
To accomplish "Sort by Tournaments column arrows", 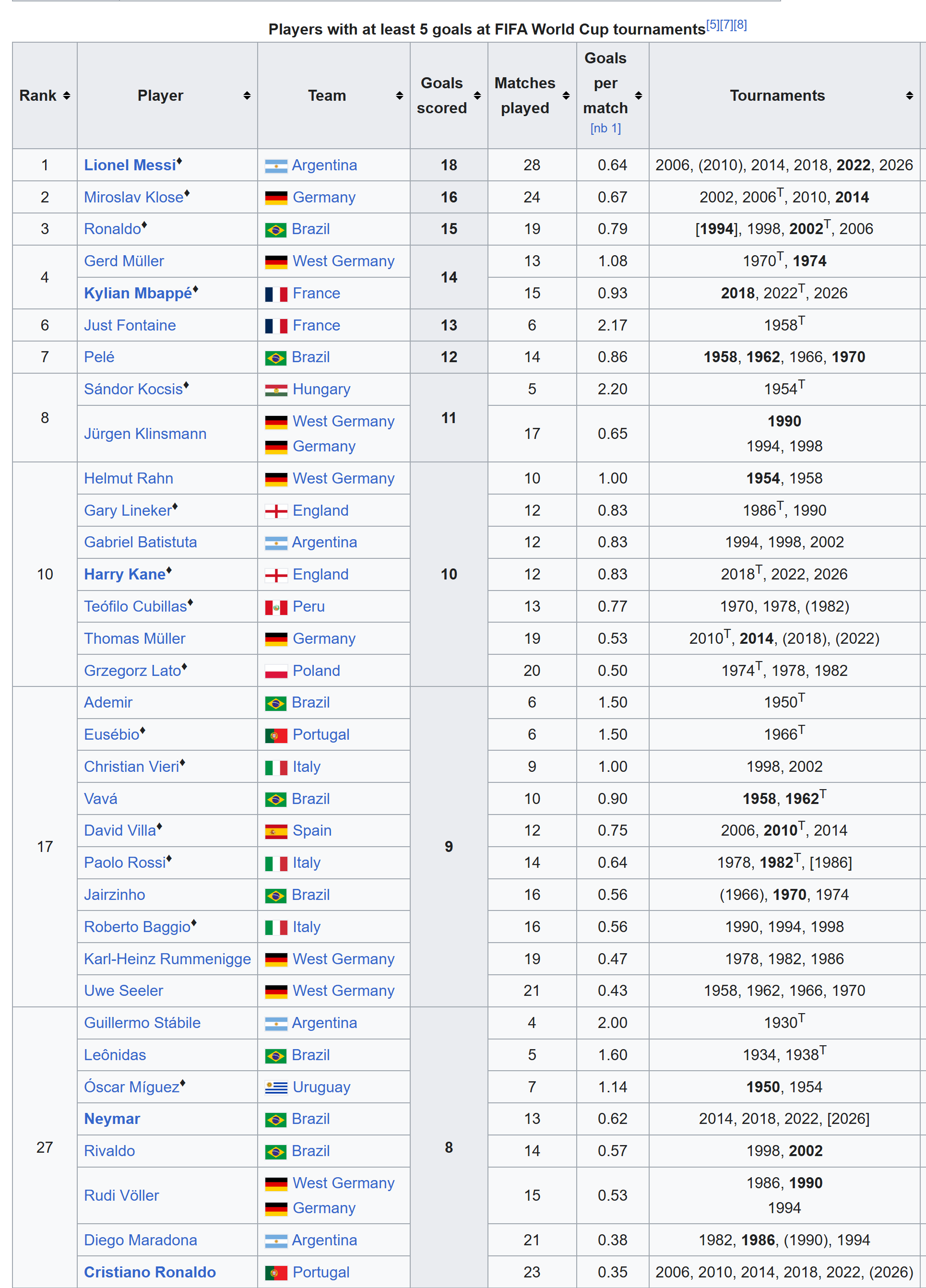I will (x=910, y=96).
